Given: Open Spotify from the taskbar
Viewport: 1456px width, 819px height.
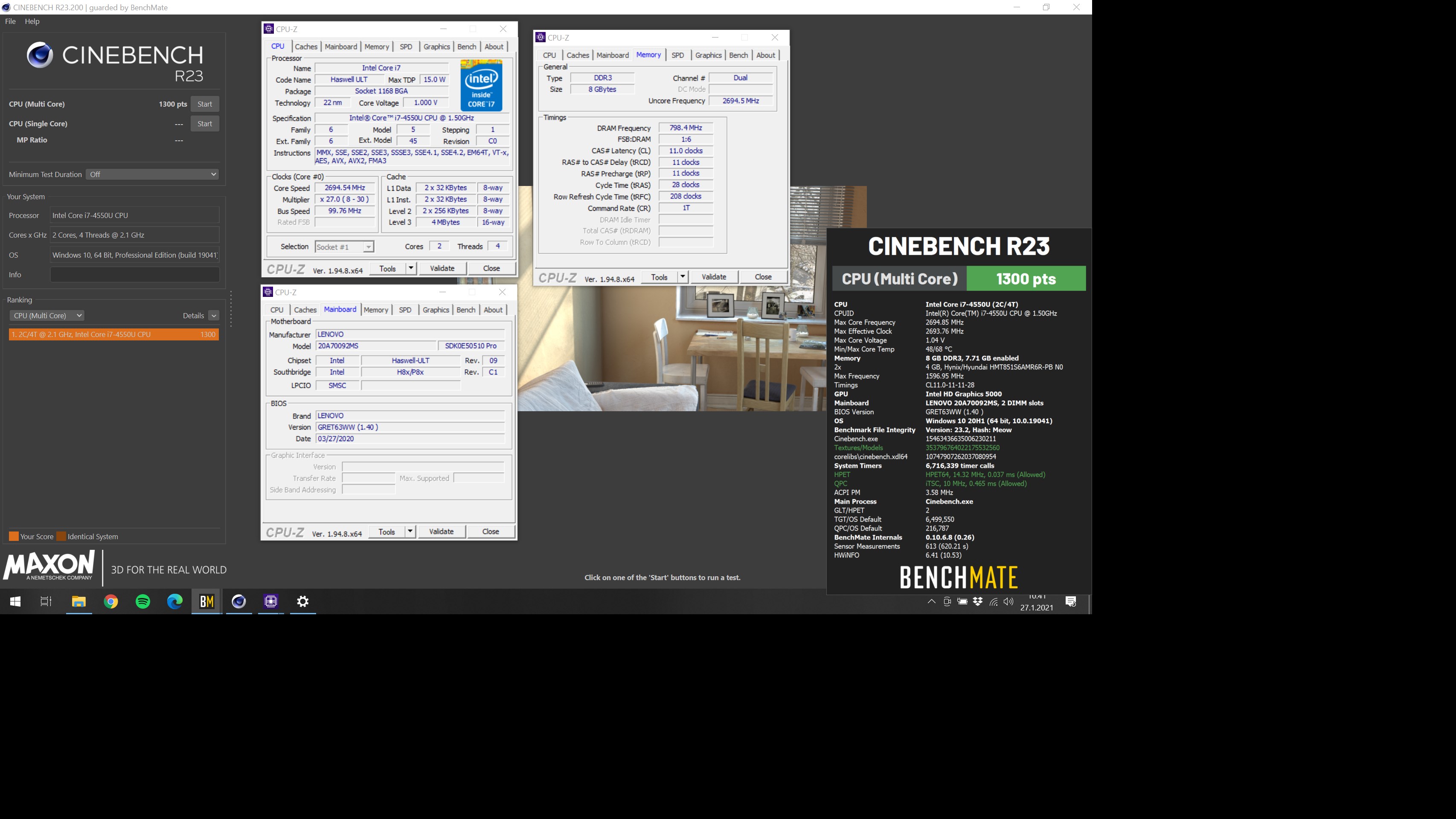Looking at the screenshot, I should coord(143,601).
